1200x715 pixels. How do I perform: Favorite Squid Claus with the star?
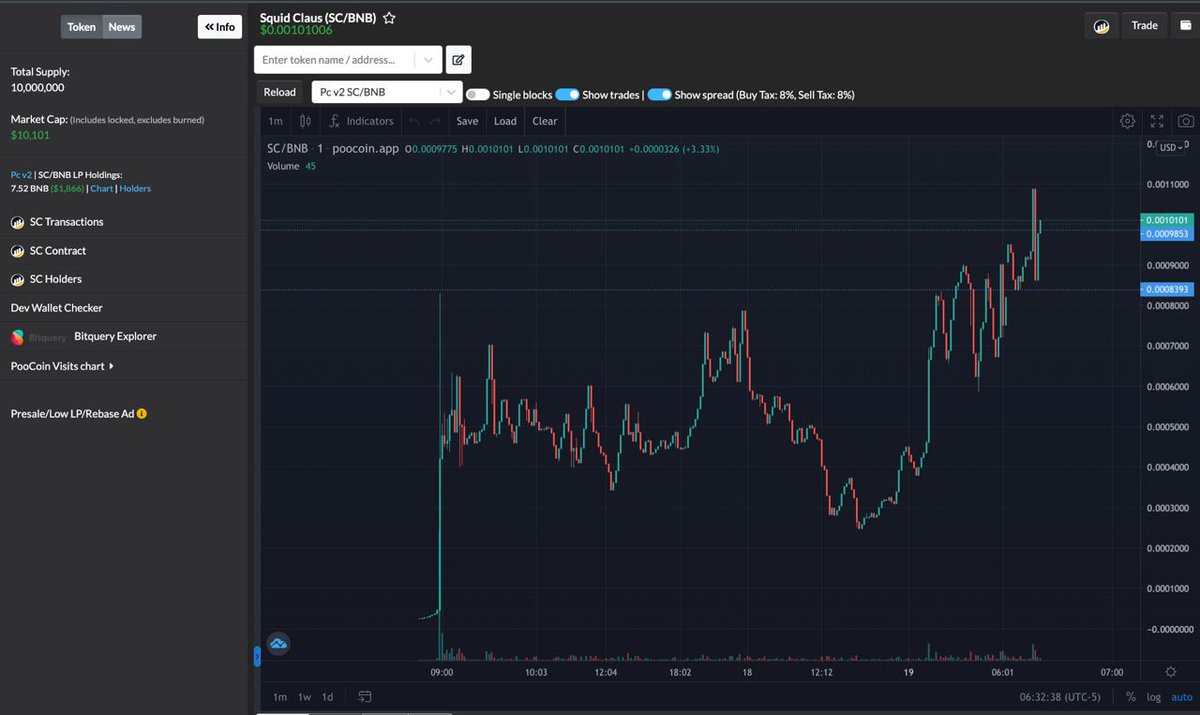[388, 17]
